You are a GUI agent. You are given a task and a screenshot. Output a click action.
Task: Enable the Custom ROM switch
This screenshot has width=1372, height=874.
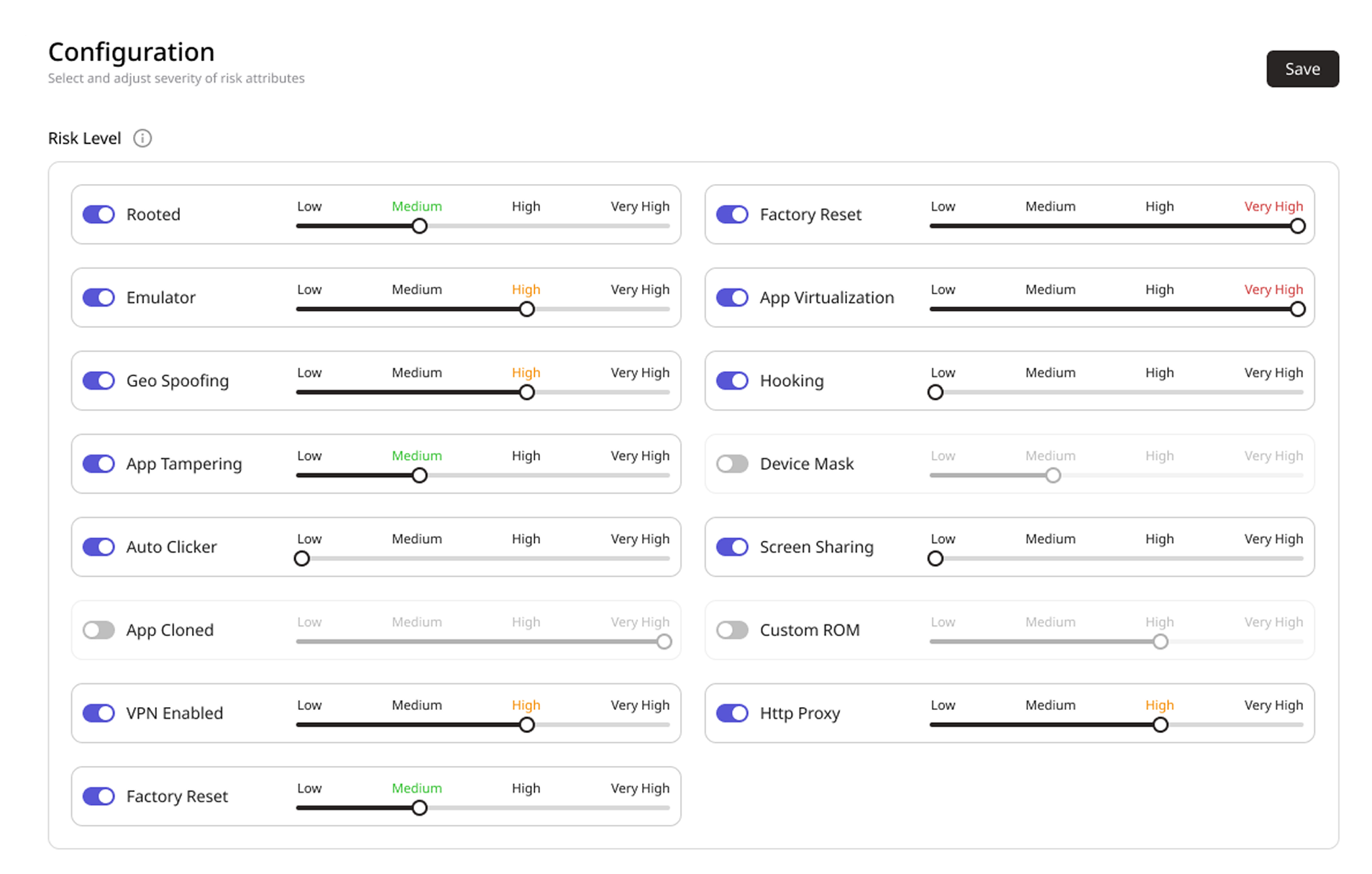[x=732, y=630]
